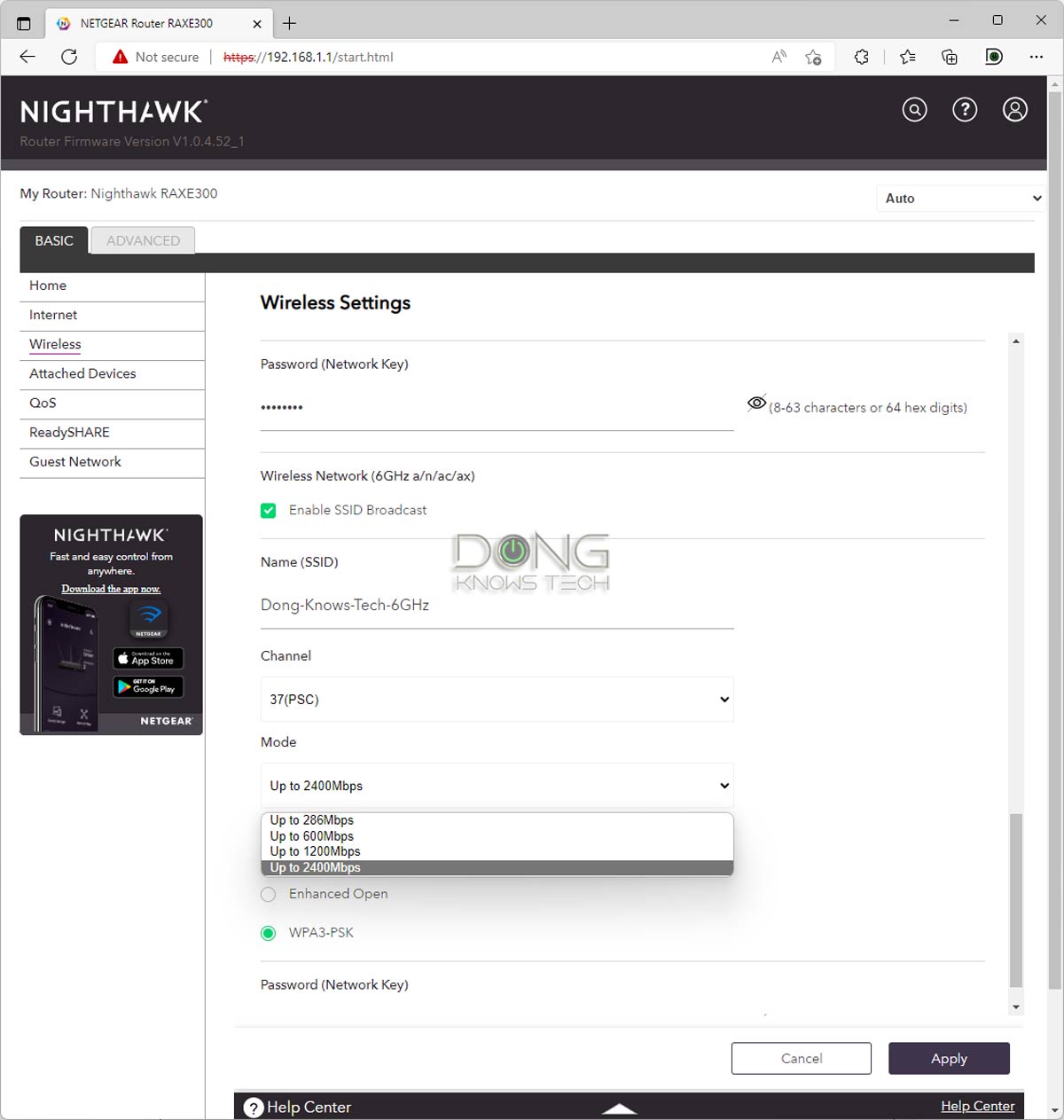The width and height of the screenshot is (1064, 1120).
Task: Click settings panel scroll up arrow
Action: (x=1016, y=341)
